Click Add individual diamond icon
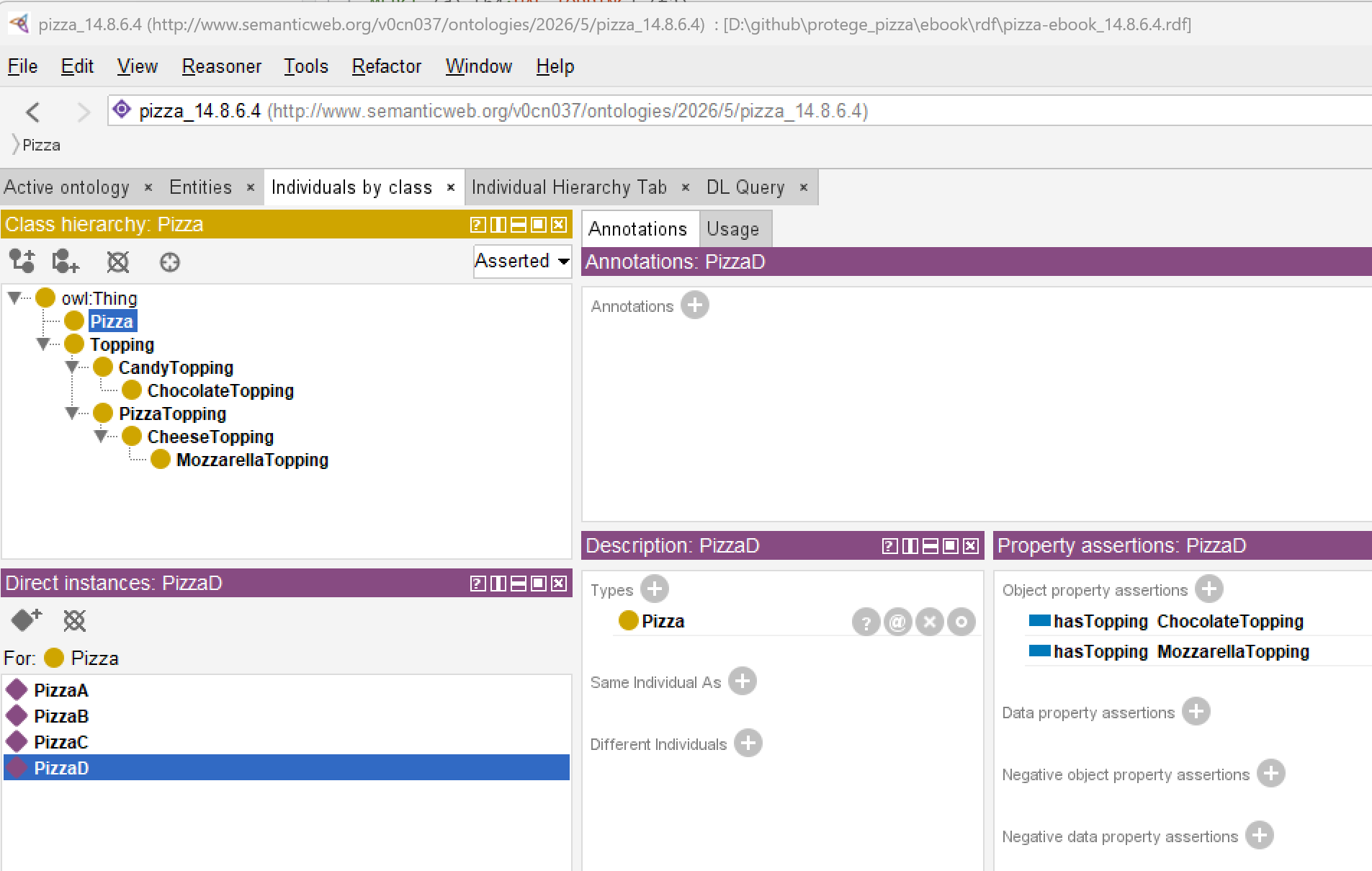This screenshot has width=1372, height=871. [x=27, y=620]
